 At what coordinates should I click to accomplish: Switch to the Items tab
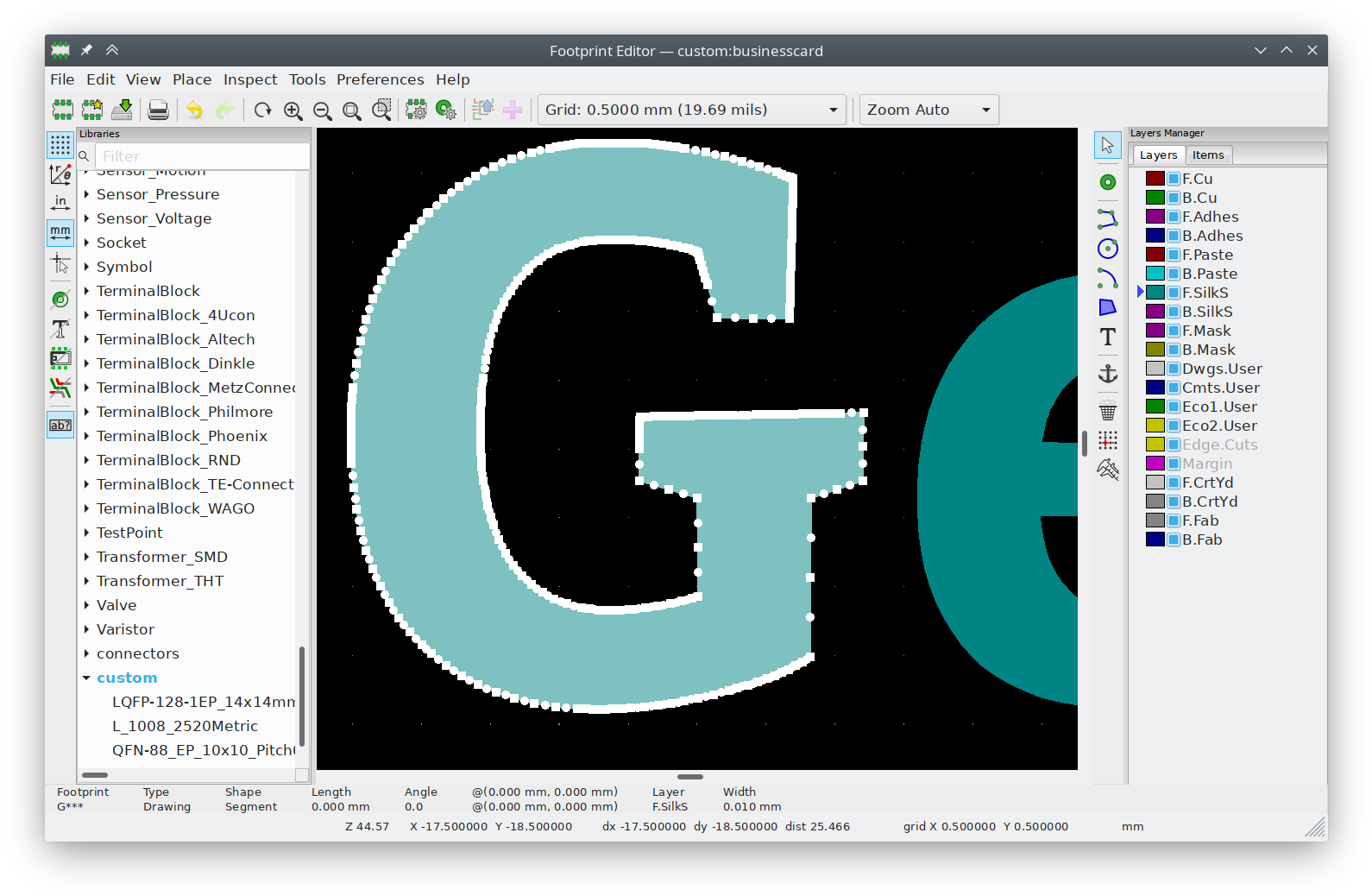coord(1208,155)
